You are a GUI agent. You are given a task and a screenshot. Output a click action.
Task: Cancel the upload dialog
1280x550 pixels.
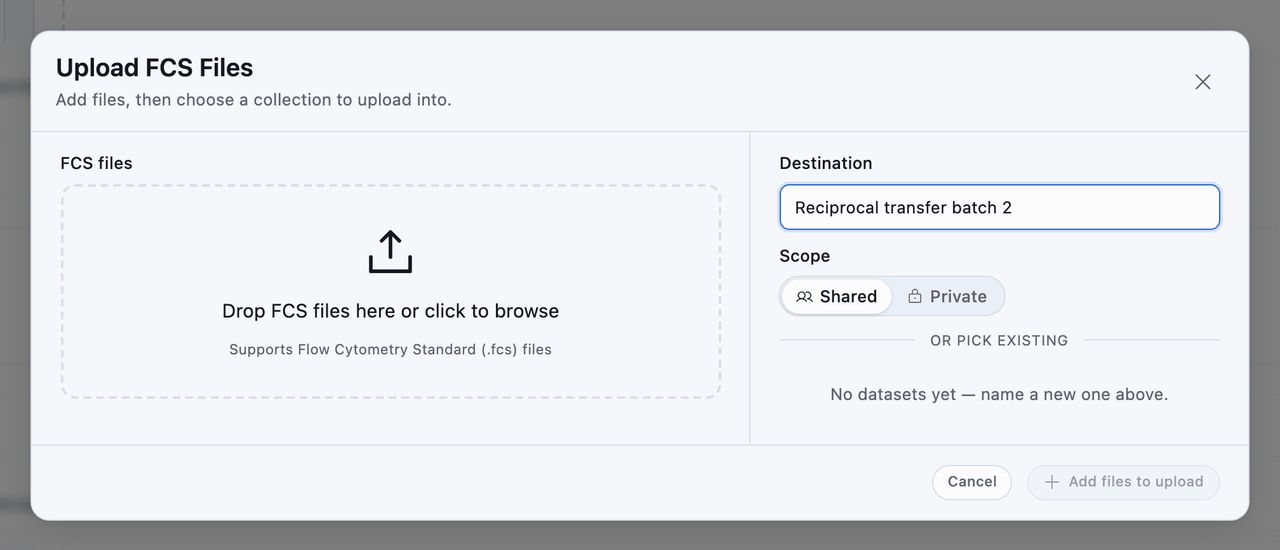972,482
